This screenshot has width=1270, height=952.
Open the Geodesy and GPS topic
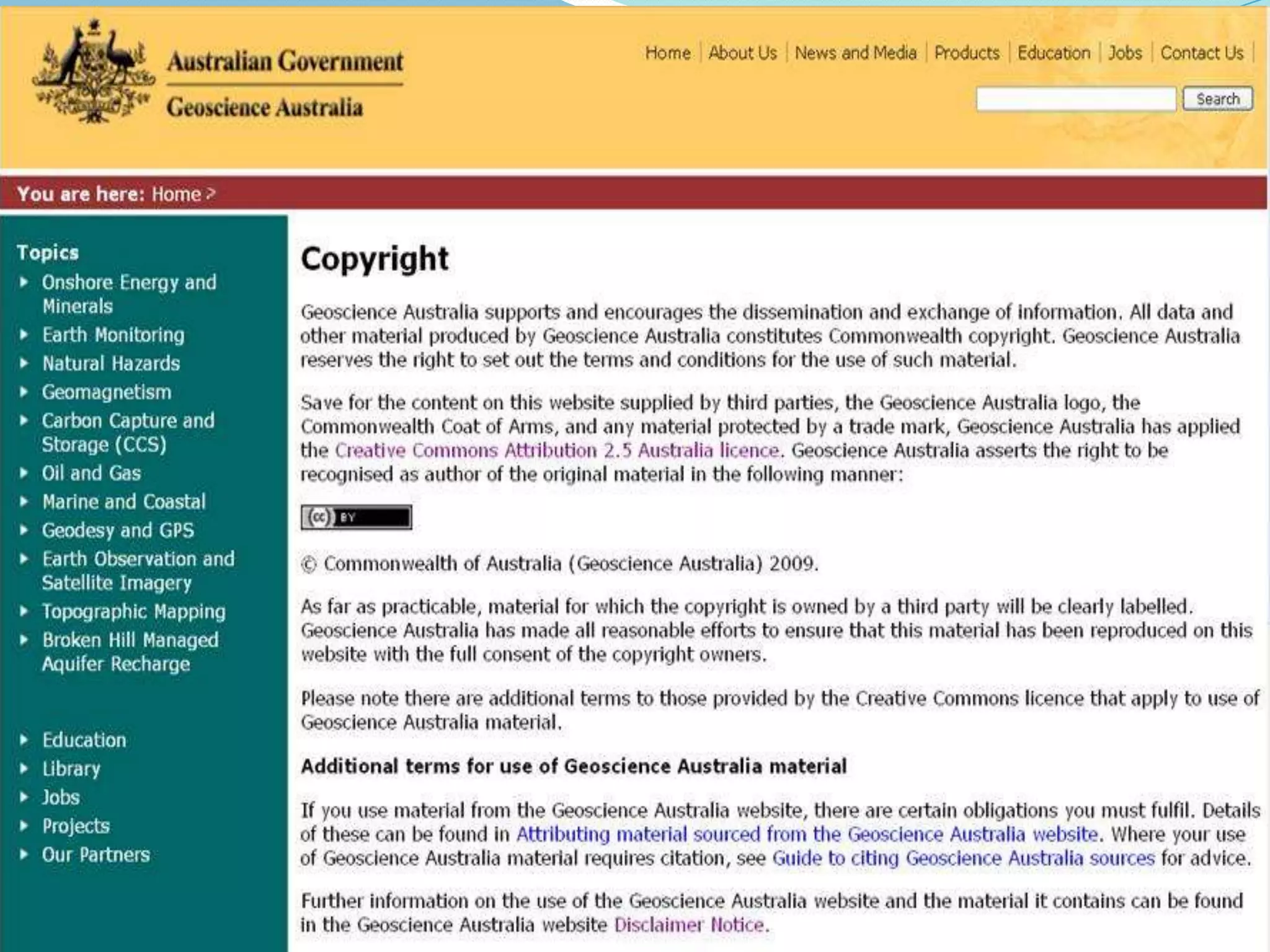[118, 530]
